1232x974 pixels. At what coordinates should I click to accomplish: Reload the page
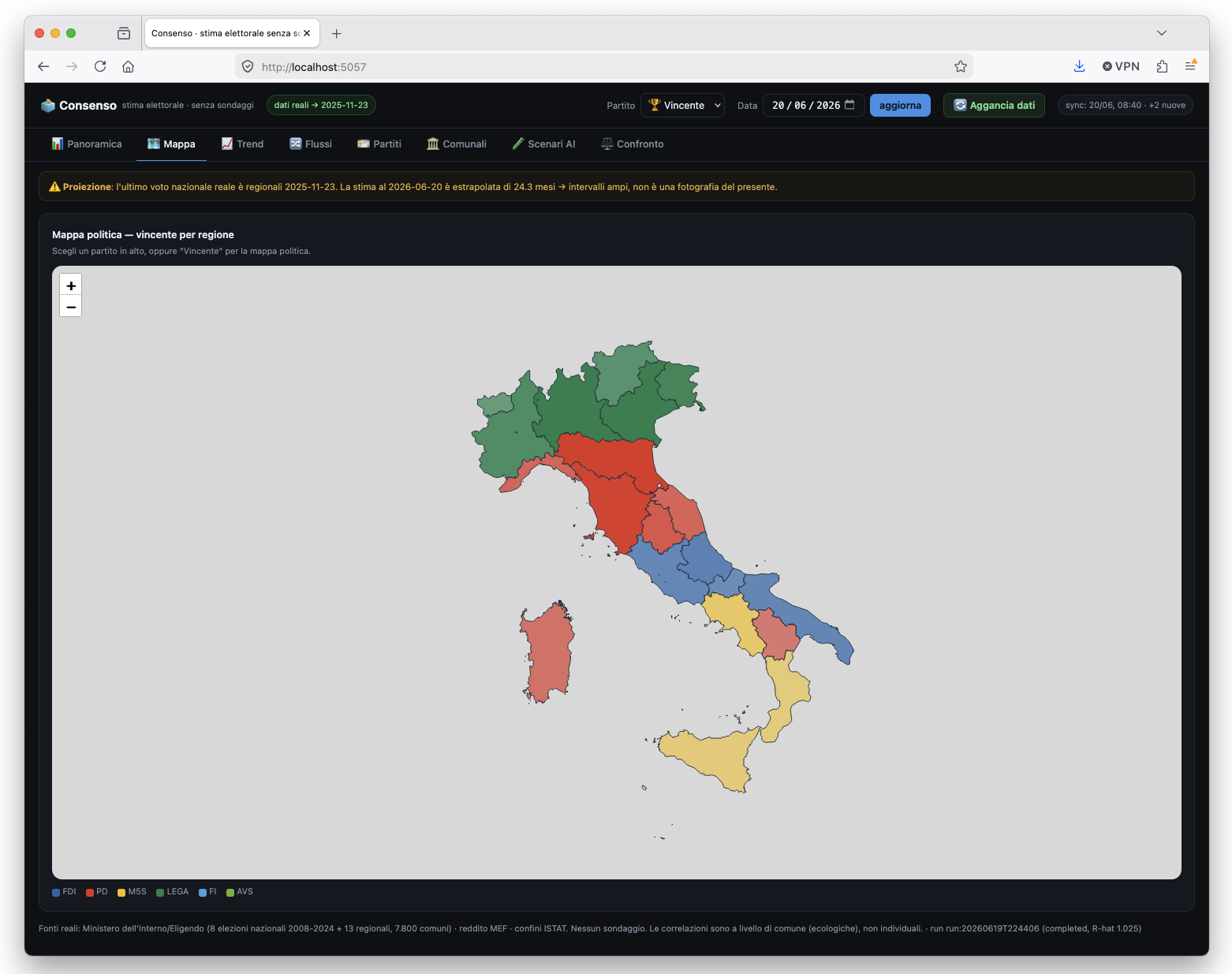[x=100, y=66]
